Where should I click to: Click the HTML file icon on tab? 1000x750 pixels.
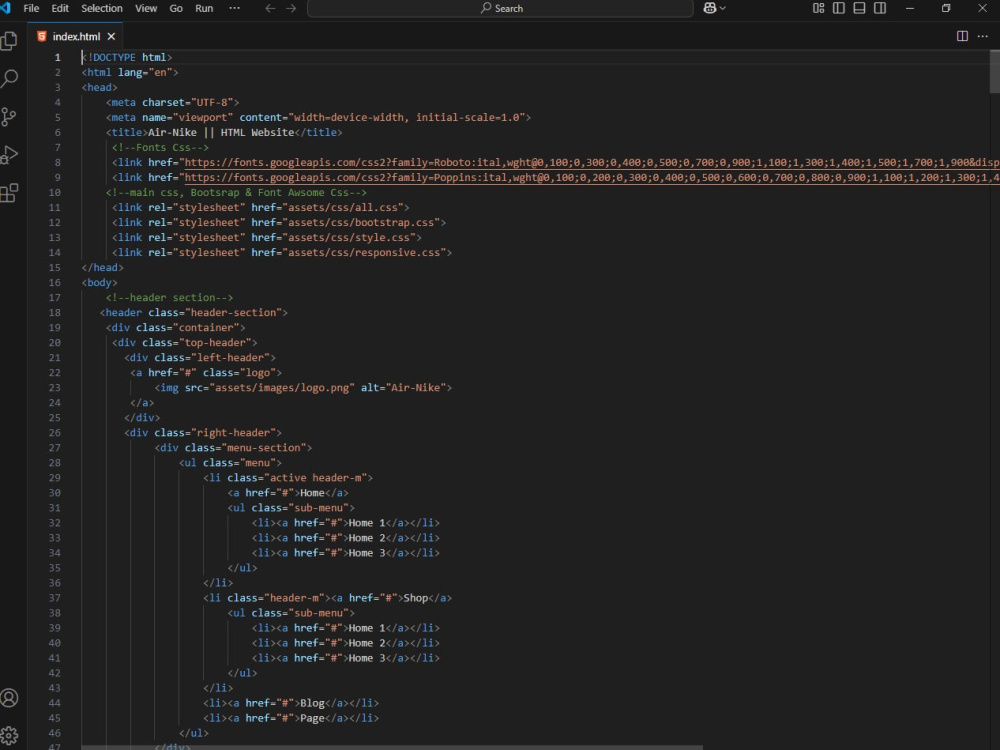coord(42,36)
